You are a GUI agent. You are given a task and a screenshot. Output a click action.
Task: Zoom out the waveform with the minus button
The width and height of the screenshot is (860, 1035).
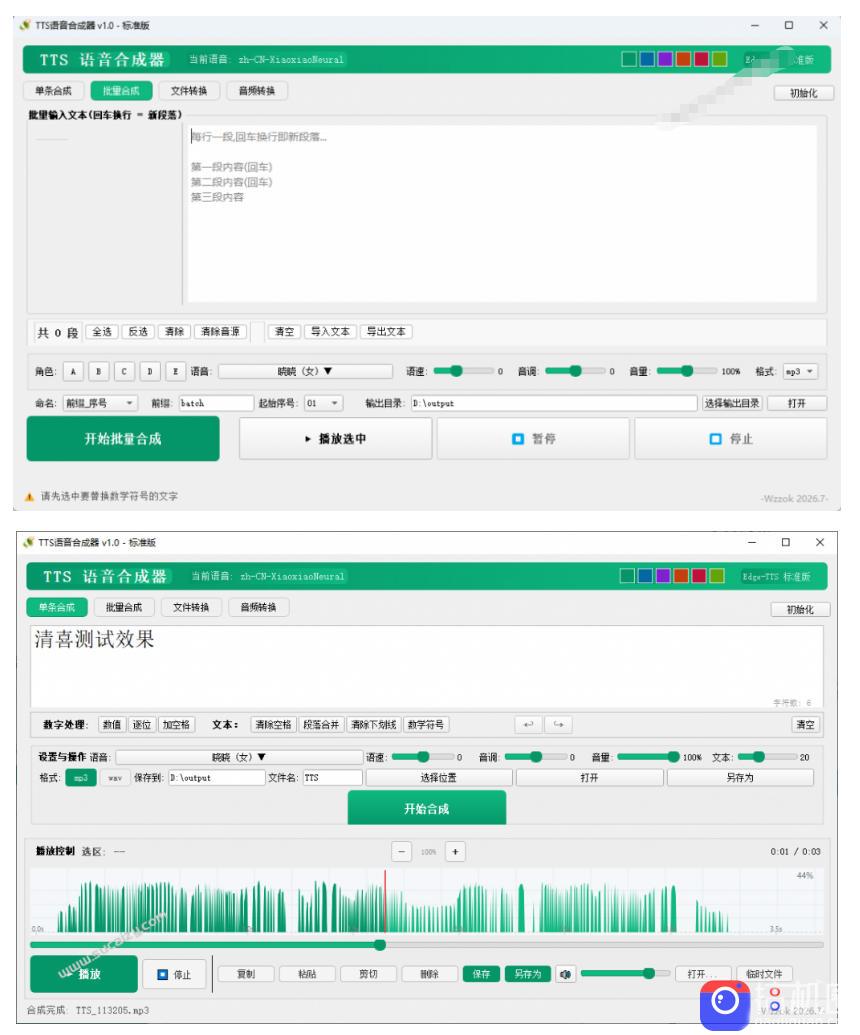401,851
